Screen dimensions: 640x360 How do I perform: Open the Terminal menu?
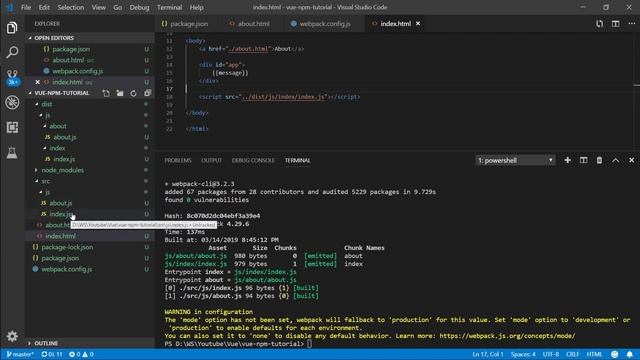169,7
